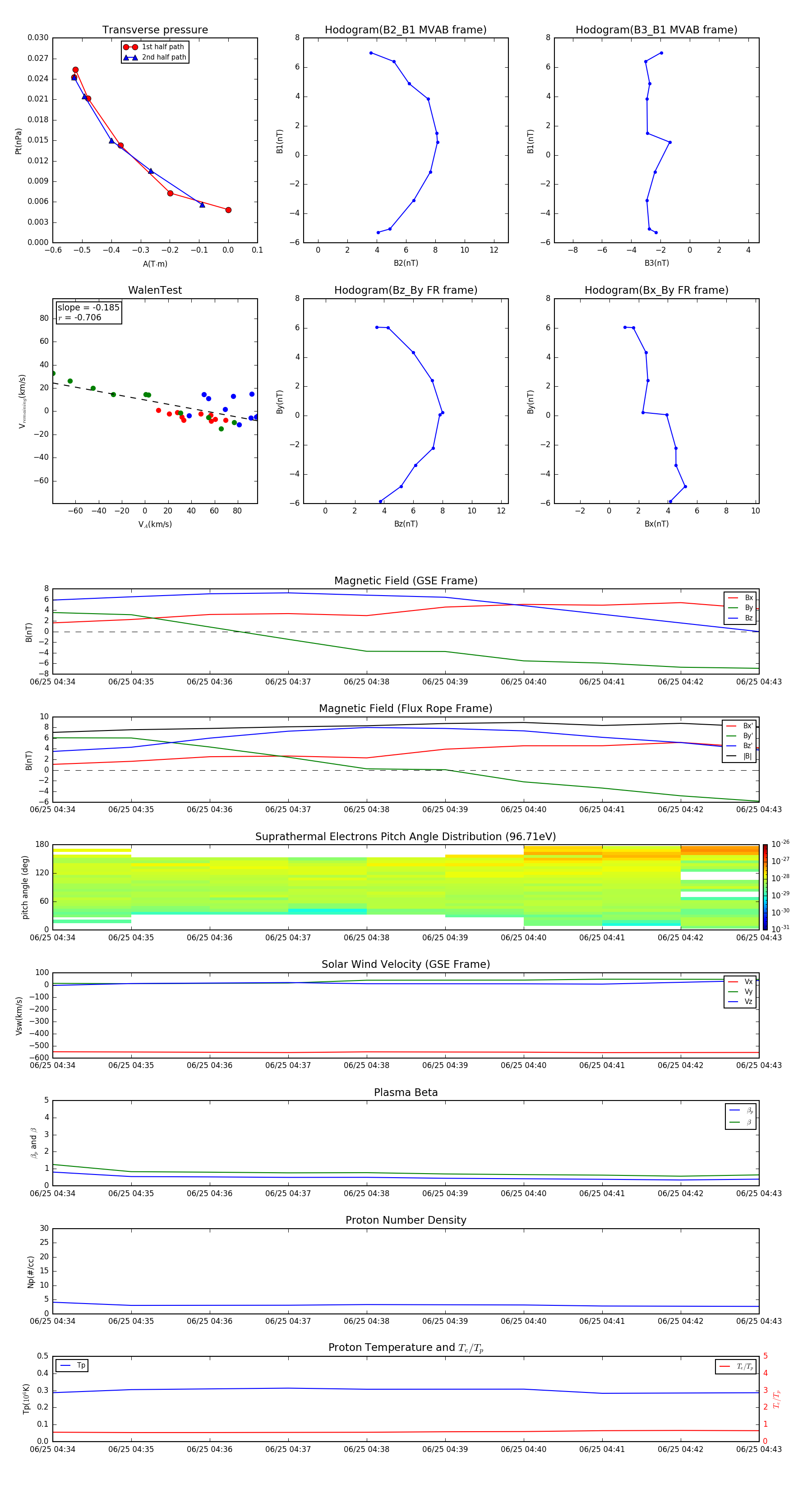This screenshot has width=812, height=1489.
Task: Click the "Hodogram(Bz_By FR frame)" title
Action: point(406,290)
